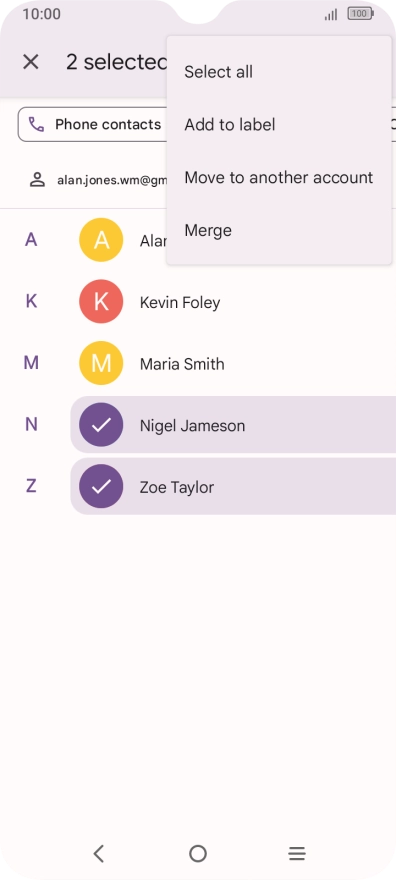Deselect Nigel Jameson's purple checkmark
Image resolution: width=396 pixels, height=880 pixels.
click(101, 425)
